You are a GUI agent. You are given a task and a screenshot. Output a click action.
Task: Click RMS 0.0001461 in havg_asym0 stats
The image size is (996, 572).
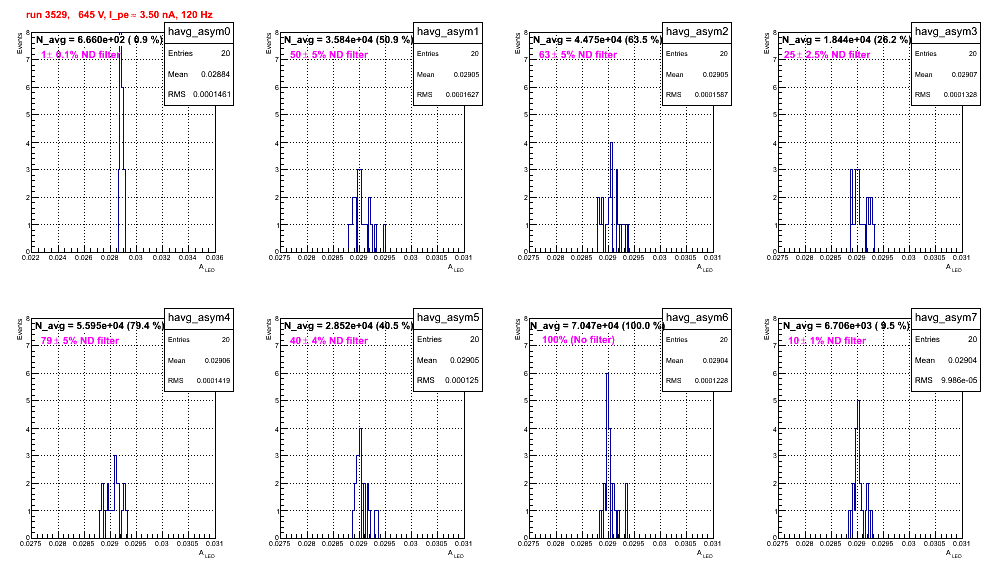(199, 94)
